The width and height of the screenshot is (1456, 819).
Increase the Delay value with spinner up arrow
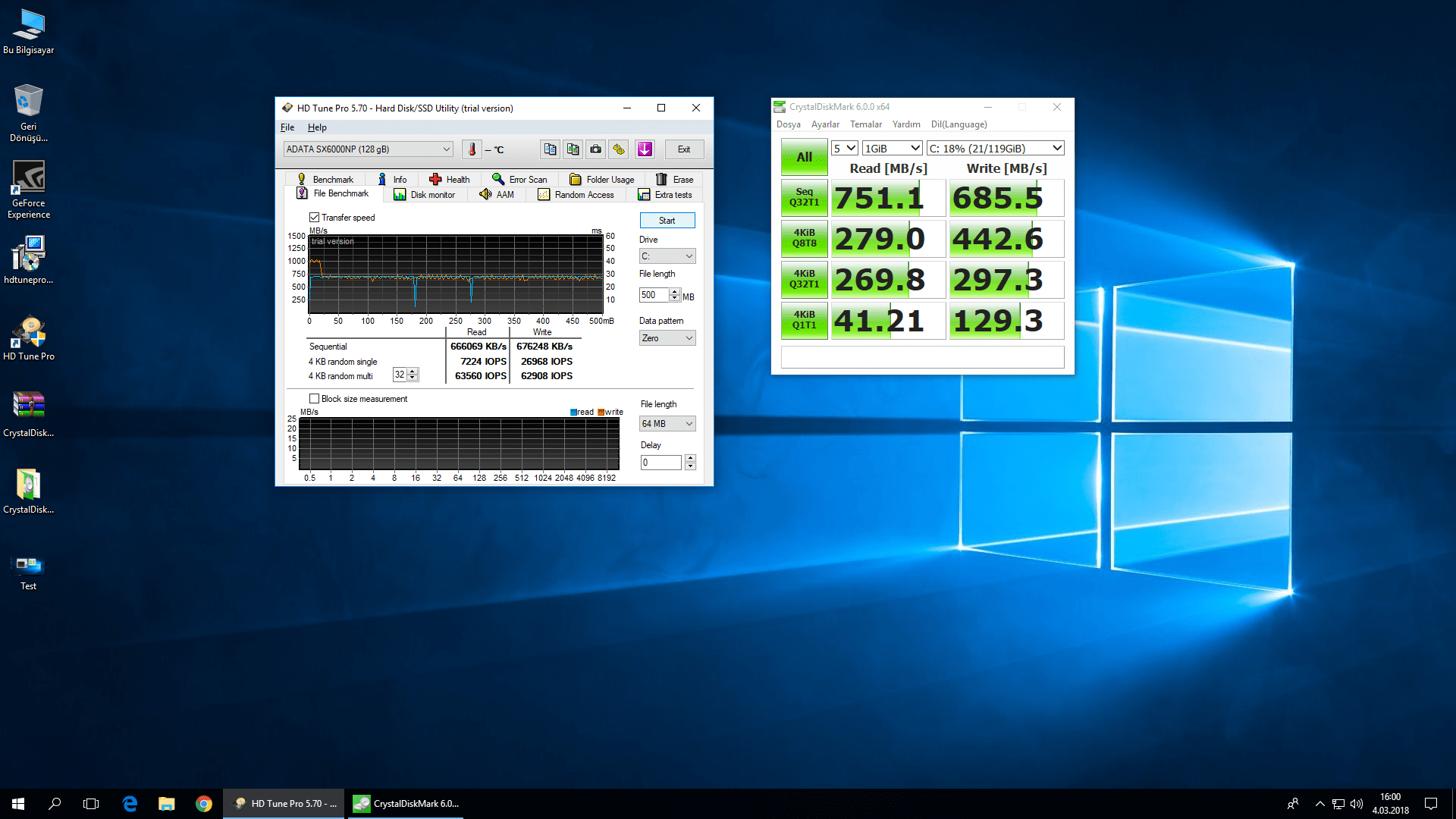click(690, 458)
